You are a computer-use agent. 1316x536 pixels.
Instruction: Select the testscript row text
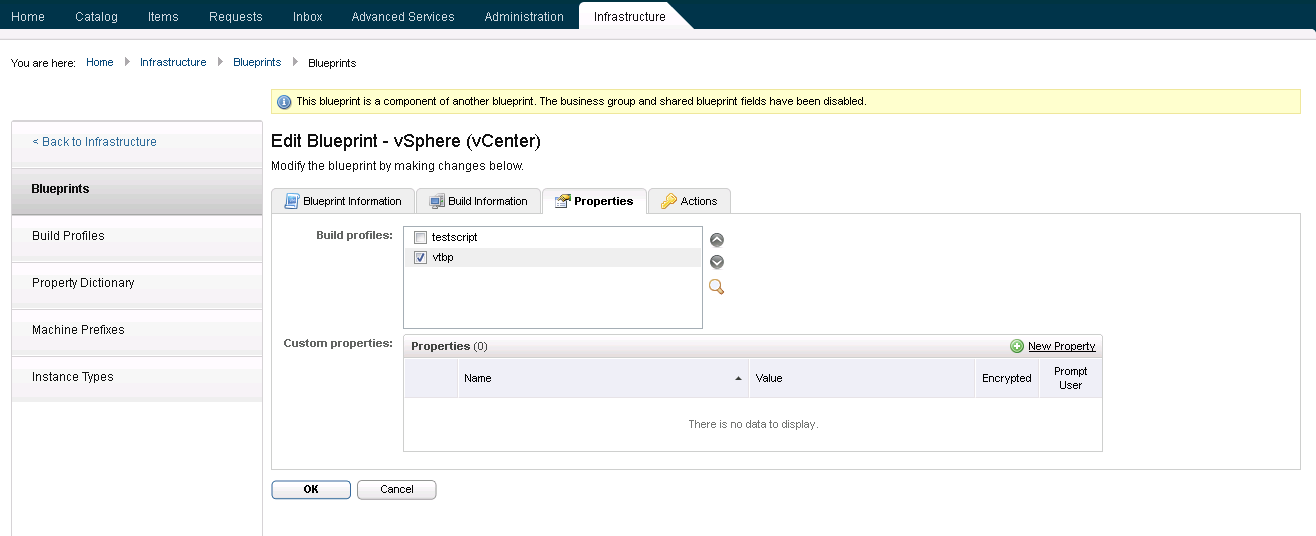pos(455,238)
